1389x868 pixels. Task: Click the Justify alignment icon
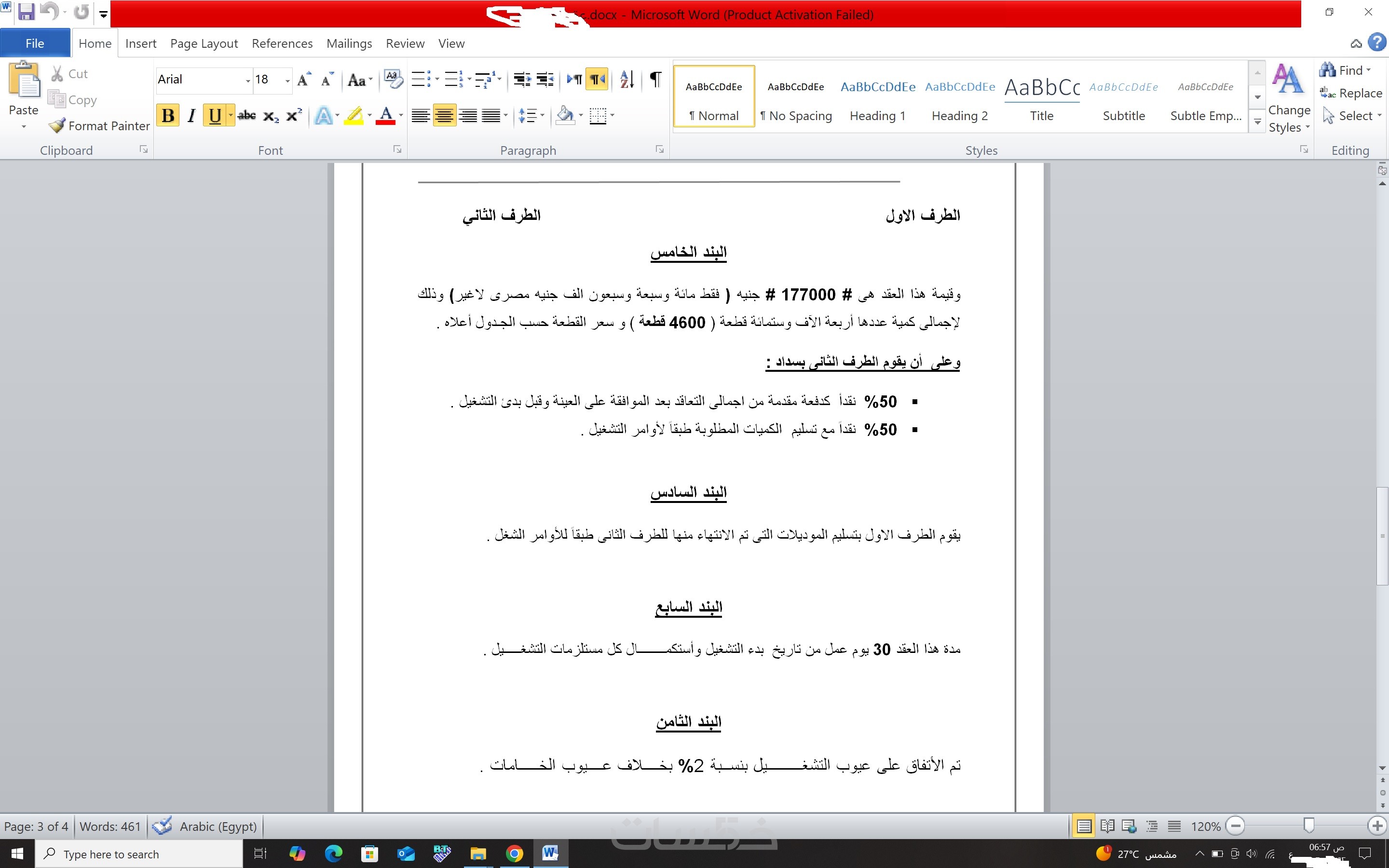[x=491, y=116]
